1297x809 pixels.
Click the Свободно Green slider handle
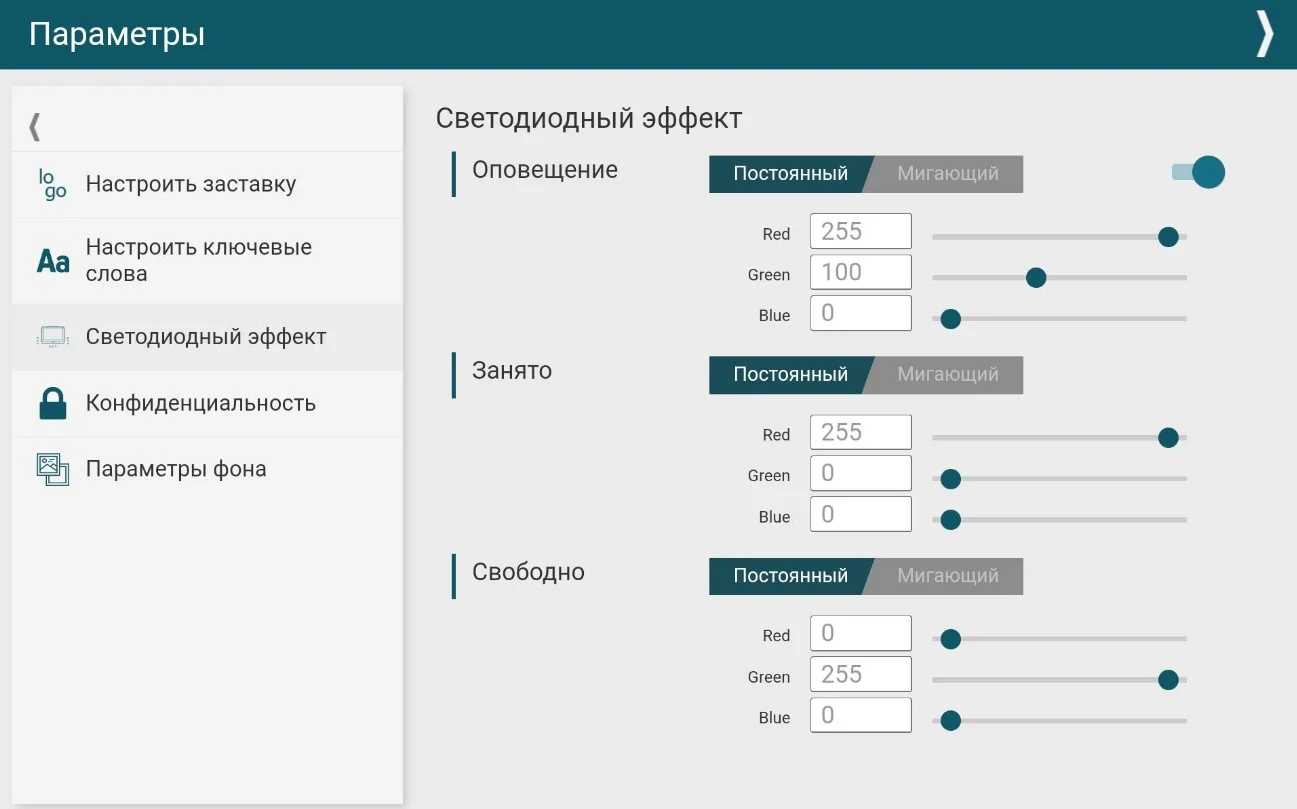pyautogui.click(x=1167, y=679)
